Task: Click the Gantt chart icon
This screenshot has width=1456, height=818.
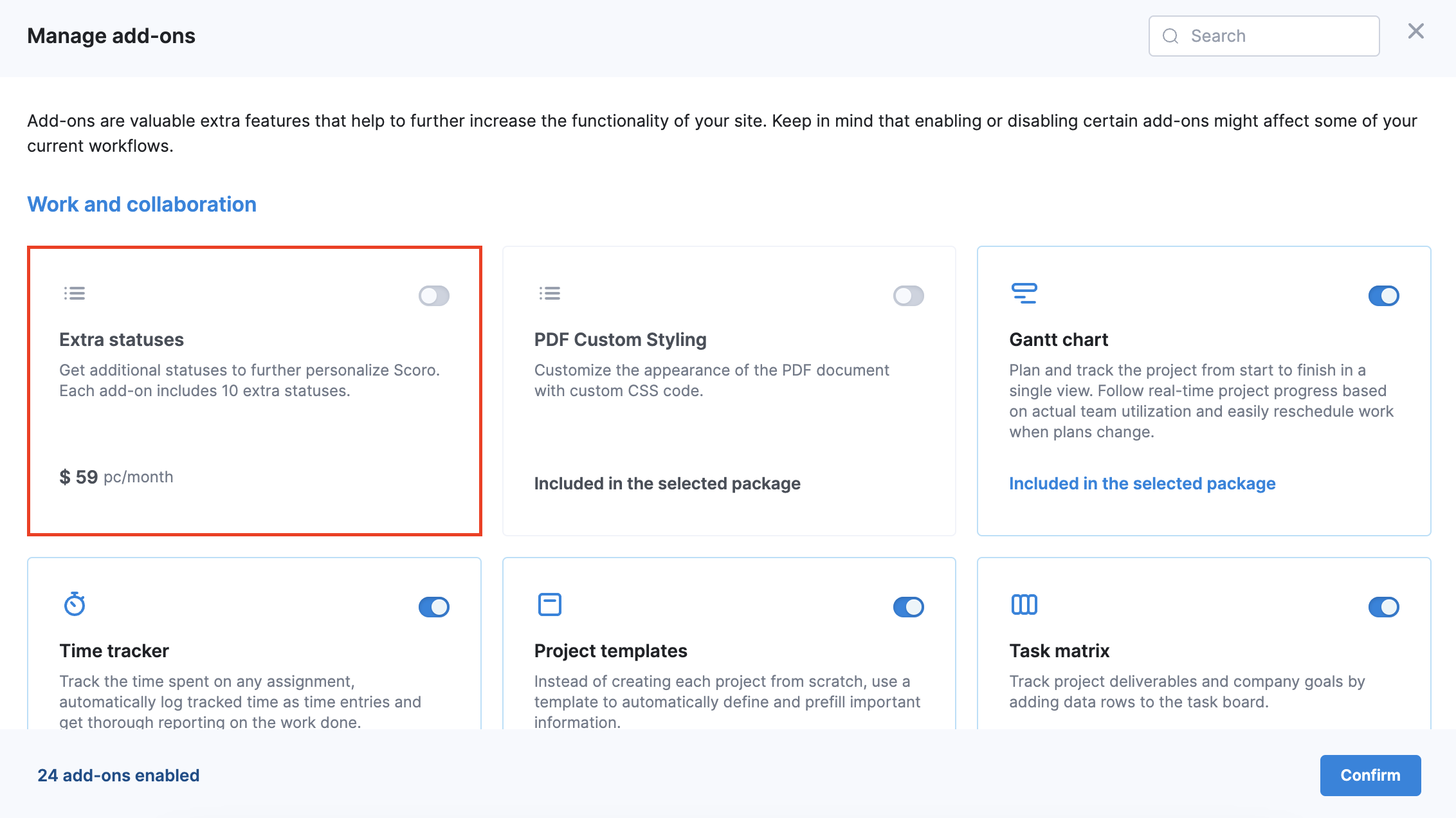Action: (x=1024, y=293)
